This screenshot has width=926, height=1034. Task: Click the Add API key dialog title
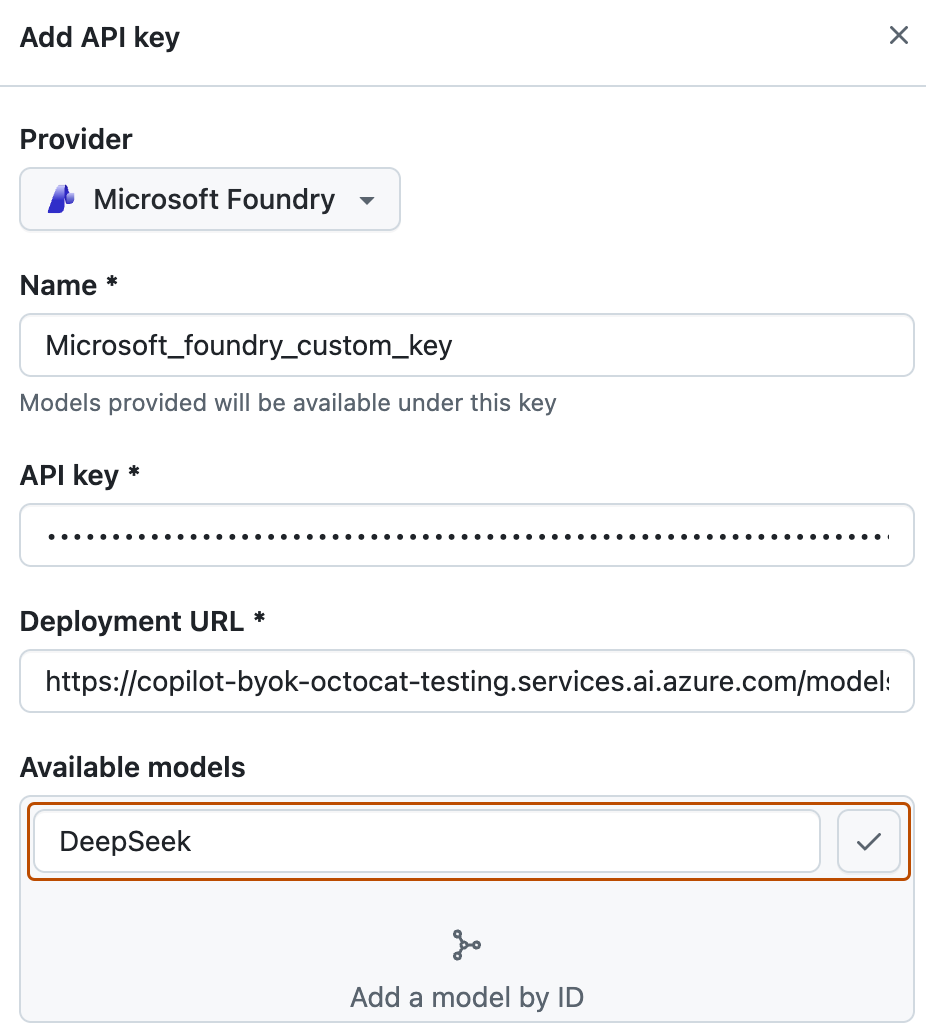99,36
